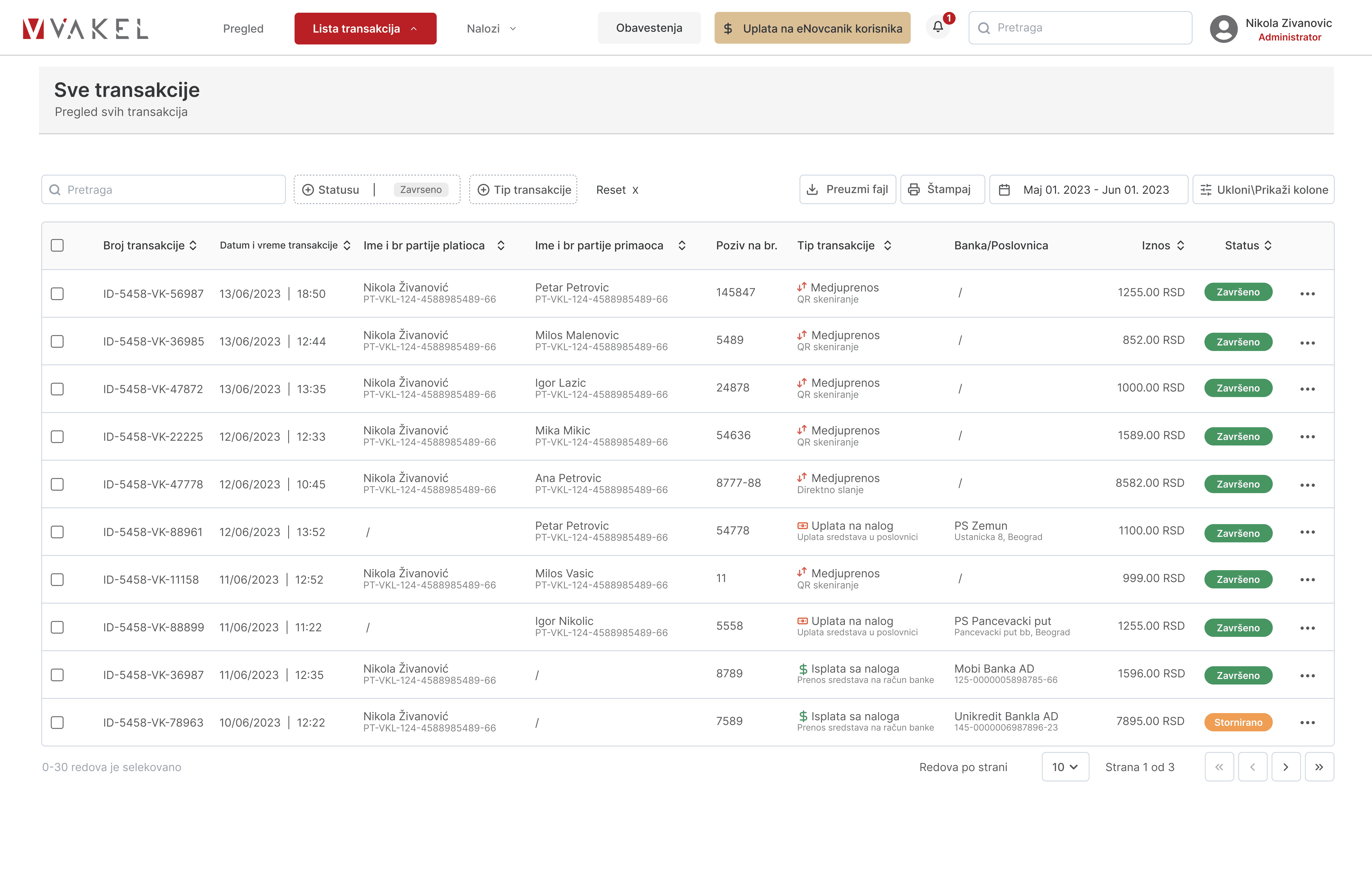Sort by Datum i vreme transakcije

(347, 245)
